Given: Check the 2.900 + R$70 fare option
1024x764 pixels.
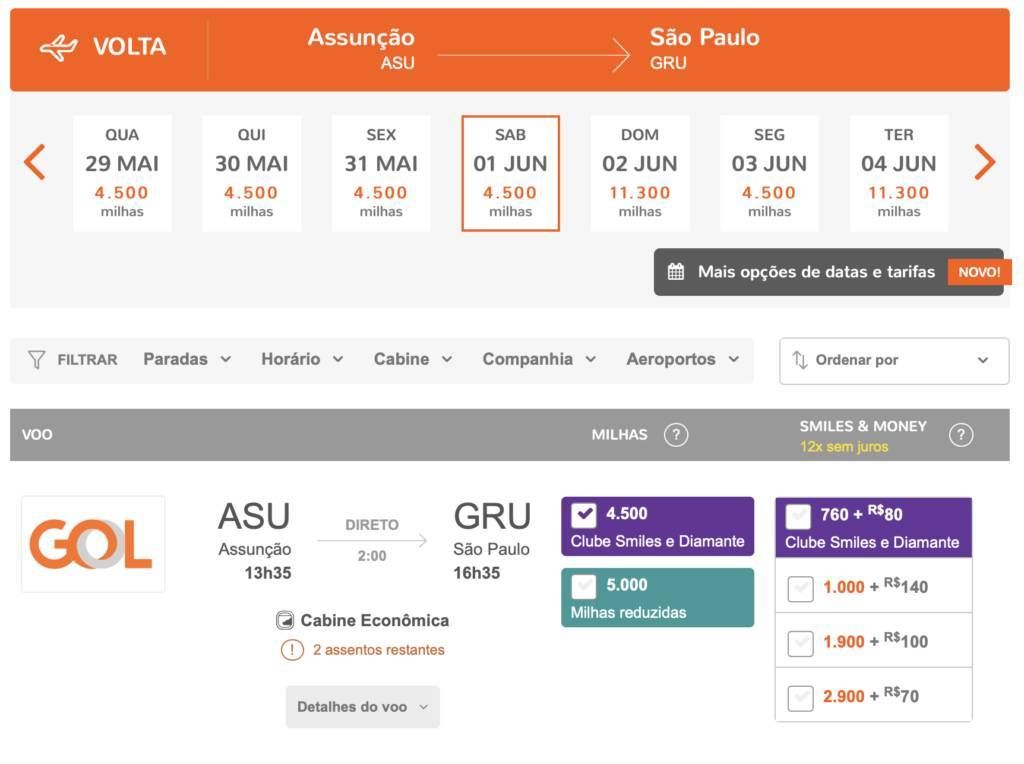Looking at the screenshot, I should coord(800,697).
